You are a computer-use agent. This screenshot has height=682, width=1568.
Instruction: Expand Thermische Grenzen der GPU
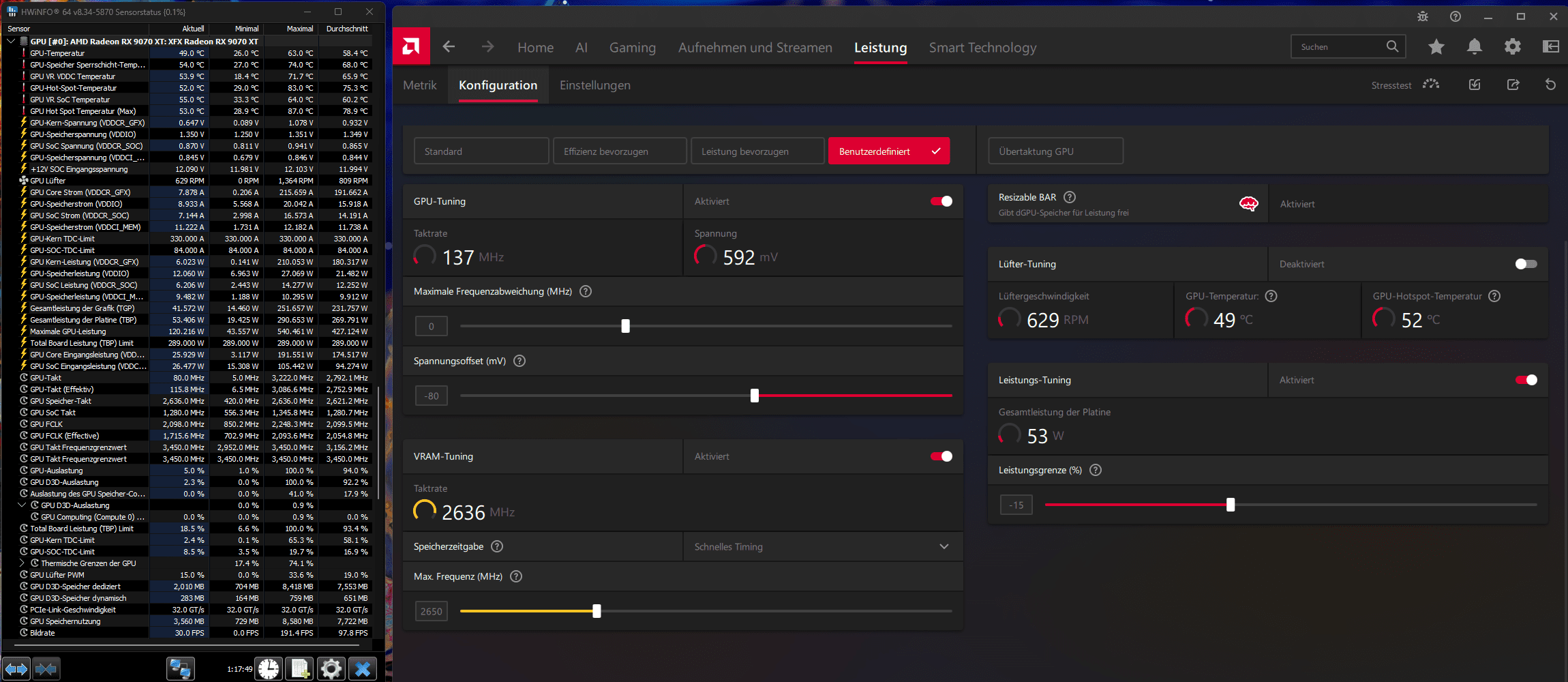tap(22, 563)
